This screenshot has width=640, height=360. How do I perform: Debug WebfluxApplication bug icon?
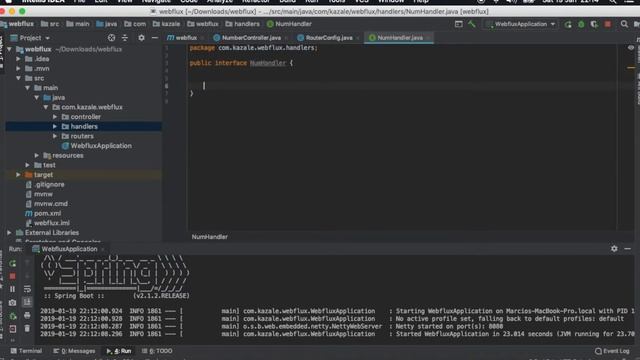581,24
